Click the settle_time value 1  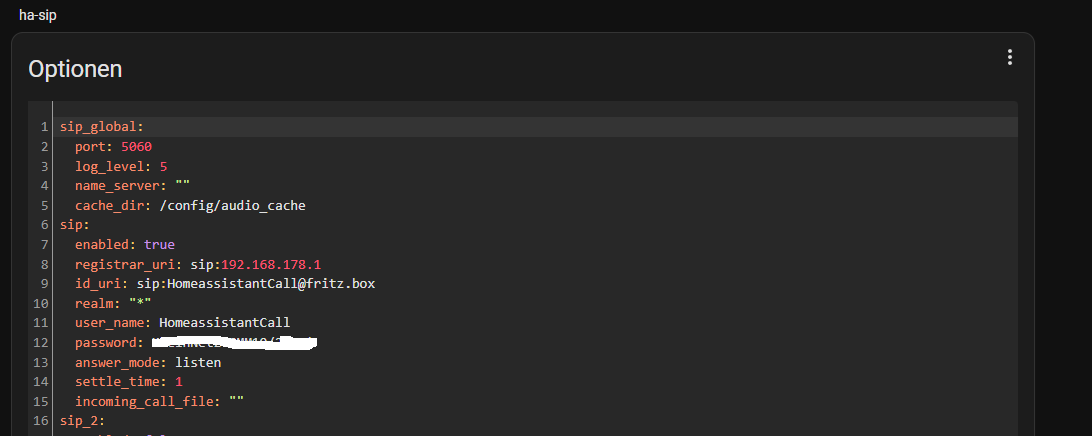pyautogui.click(x=178, y=382)
